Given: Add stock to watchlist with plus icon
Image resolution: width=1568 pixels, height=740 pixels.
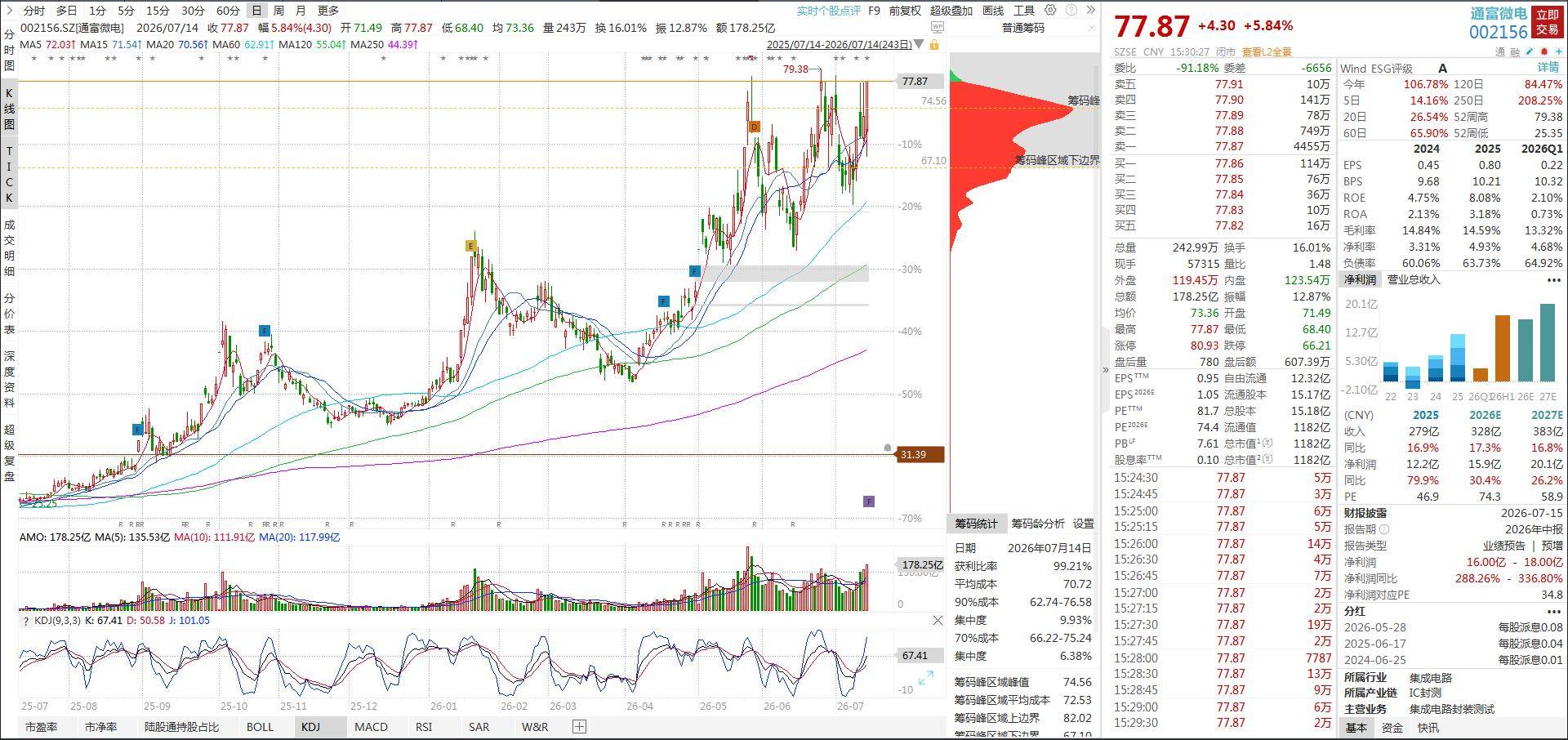Looking at the screenshot, I should pyautogui.click(x=1558, y=51).
